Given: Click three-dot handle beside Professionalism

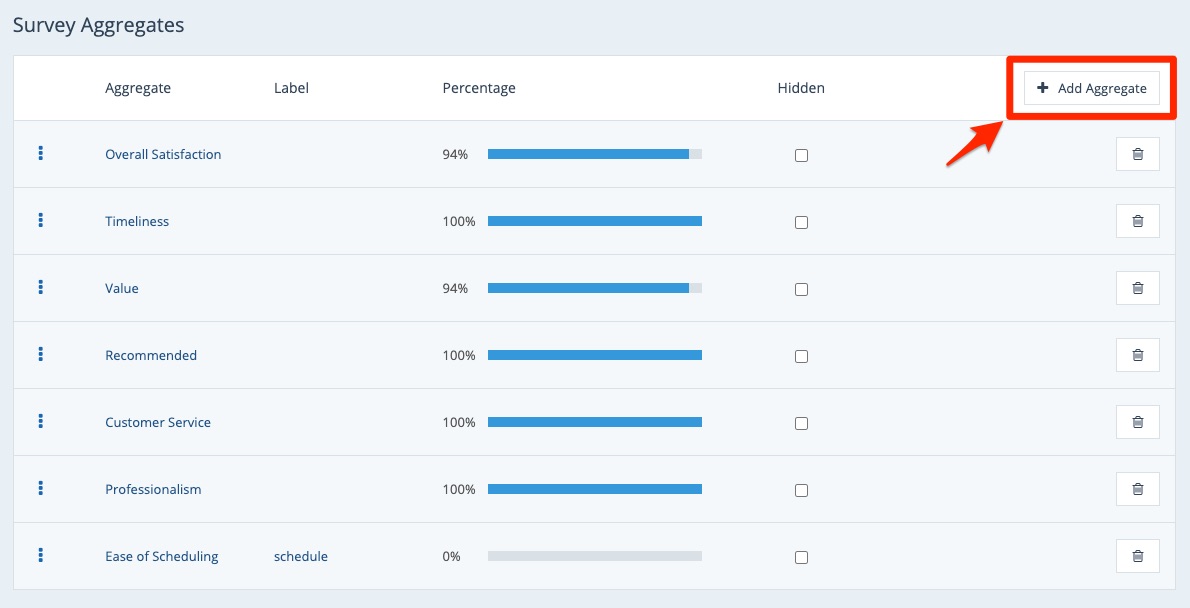Looking at the screenshot, I should [x=41, y=488].
